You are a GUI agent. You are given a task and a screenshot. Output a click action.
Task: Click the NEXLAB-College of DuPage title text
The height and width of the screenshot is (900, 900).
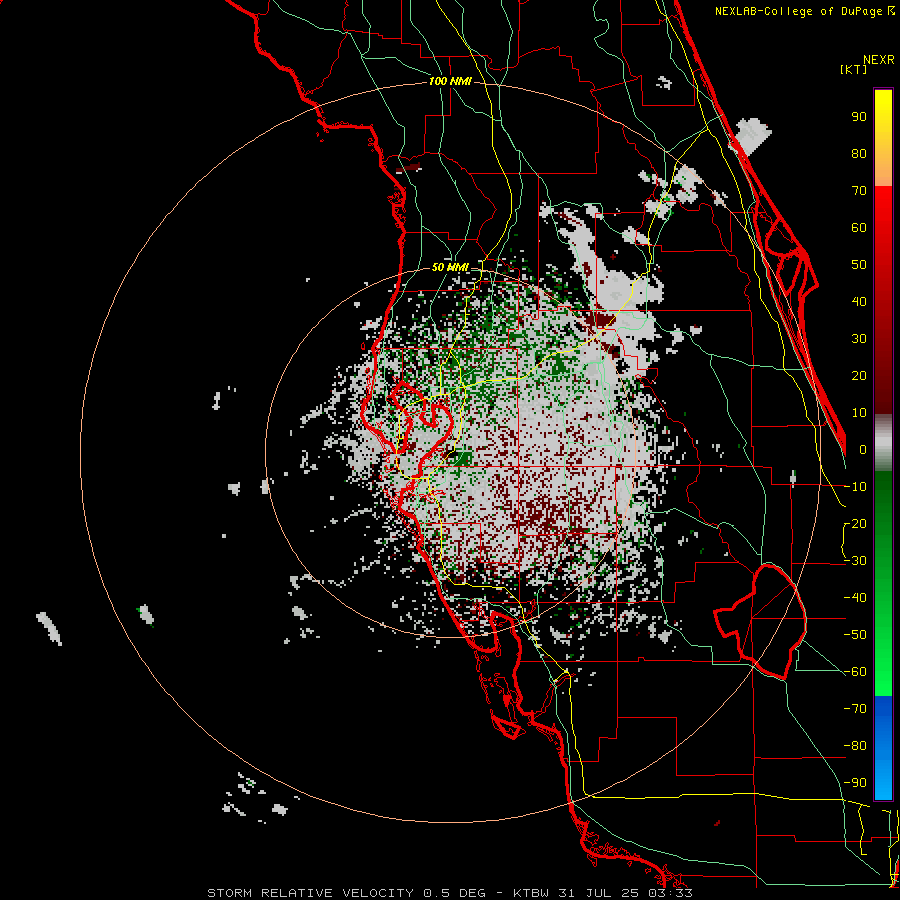[799, 11]
